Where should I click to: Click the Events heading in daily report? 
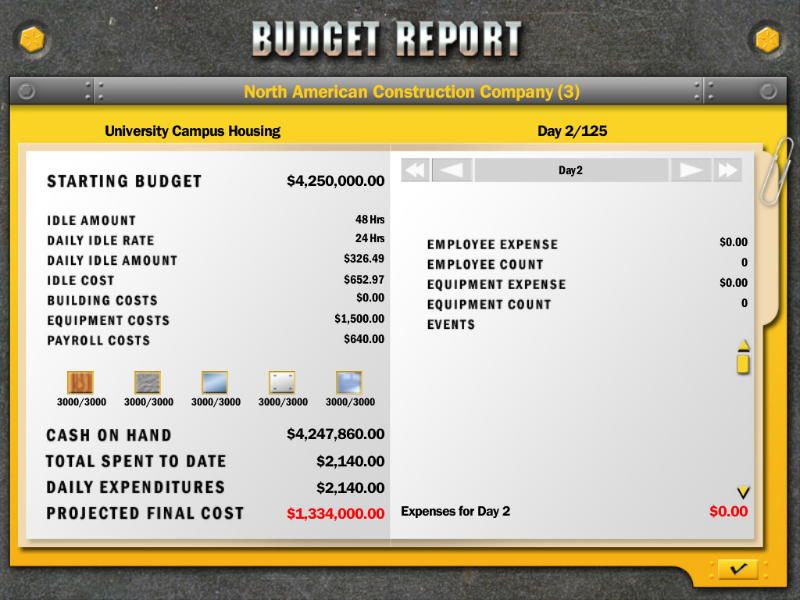pyautogui.click(x=451, y=325)
